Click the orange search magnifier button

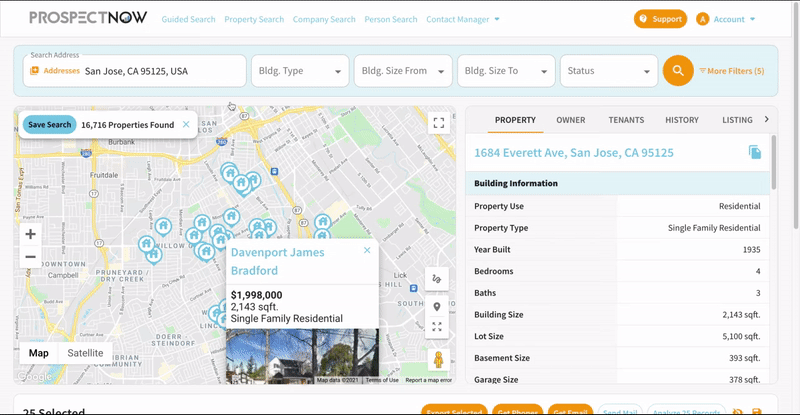pyautogui.click(x=678, y=71)
